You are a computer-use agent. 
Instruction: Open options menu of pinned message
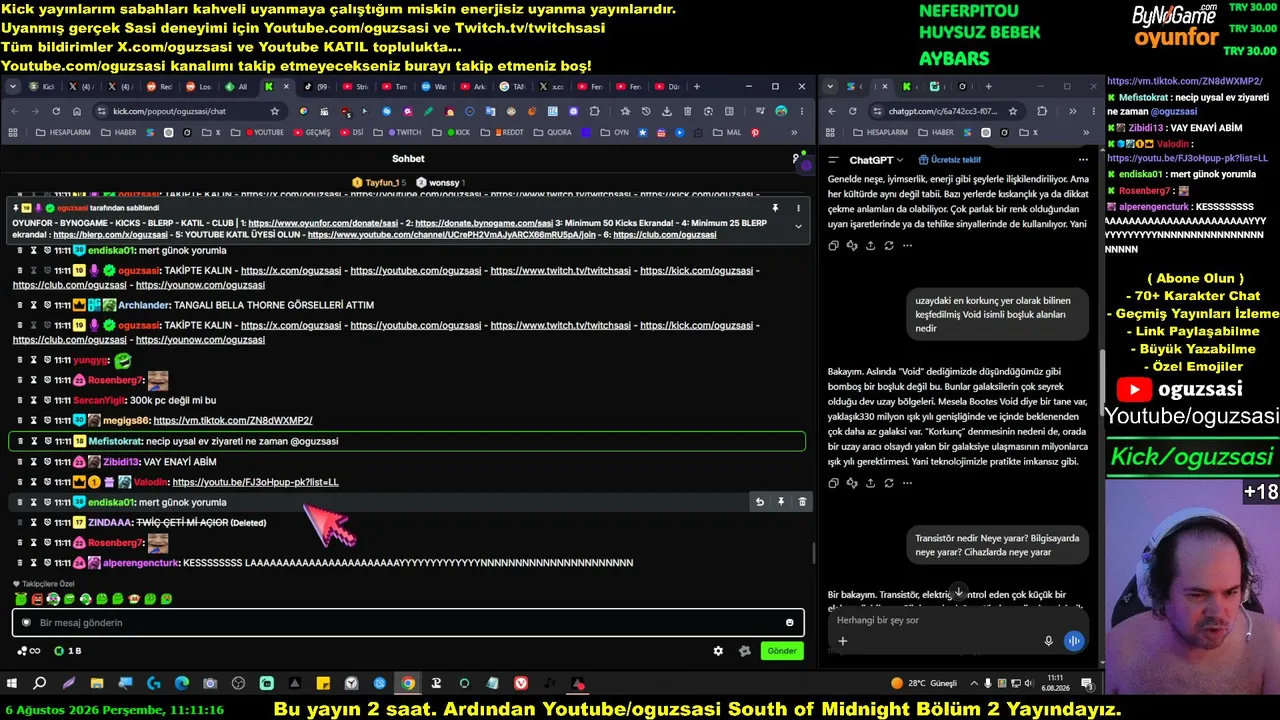click(798, 208)
